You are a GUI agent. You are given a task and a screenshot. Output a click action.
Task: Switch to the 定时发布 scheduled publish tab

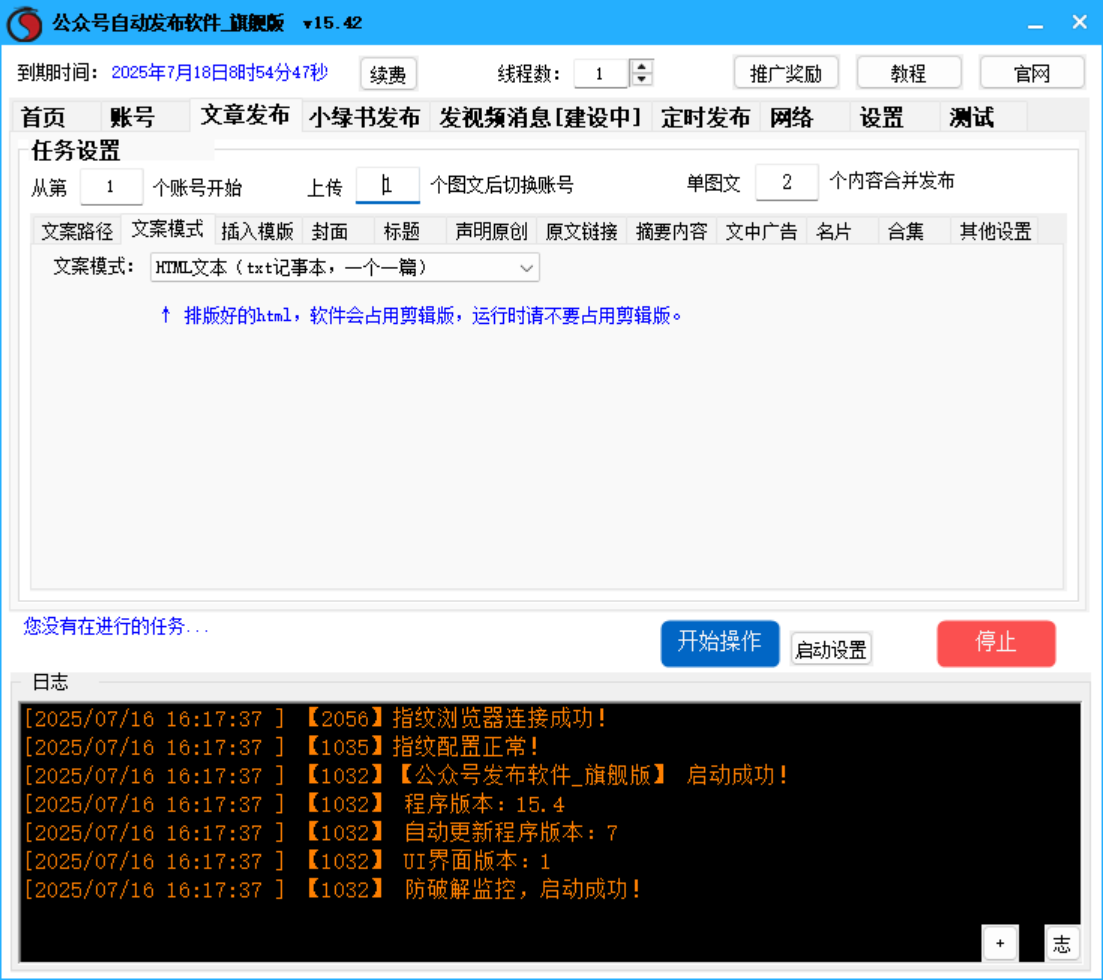[x=706, y=117]
